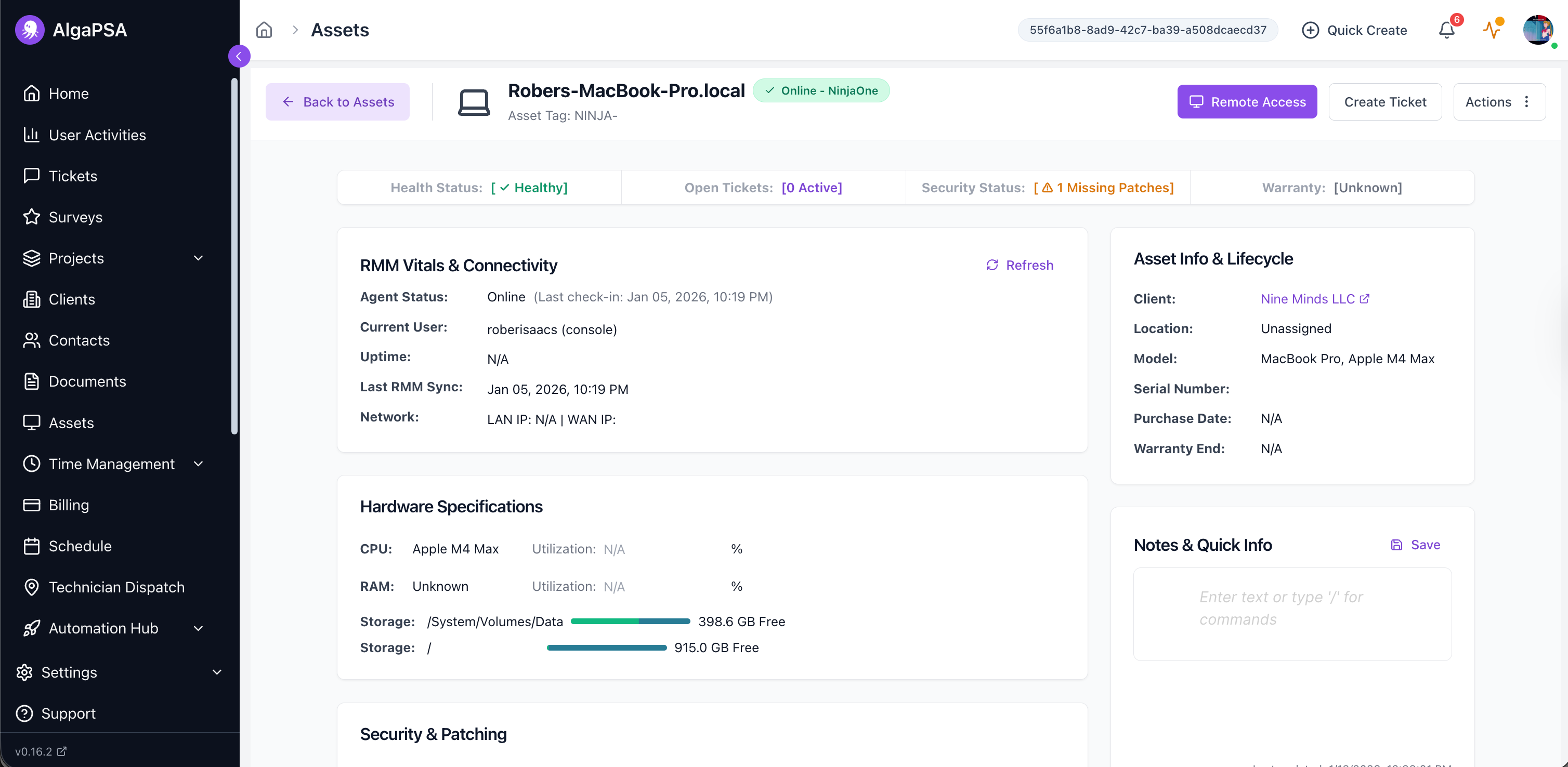Expand the Projects menu chevron
Viewport: 1568px width, 767px height.
199,258
